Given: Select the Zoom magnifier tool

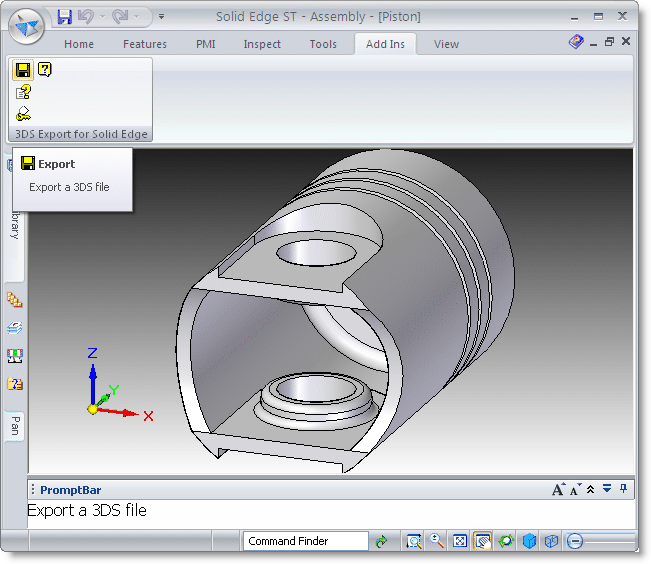Looking at the screenshot, I should click(436, 541).
